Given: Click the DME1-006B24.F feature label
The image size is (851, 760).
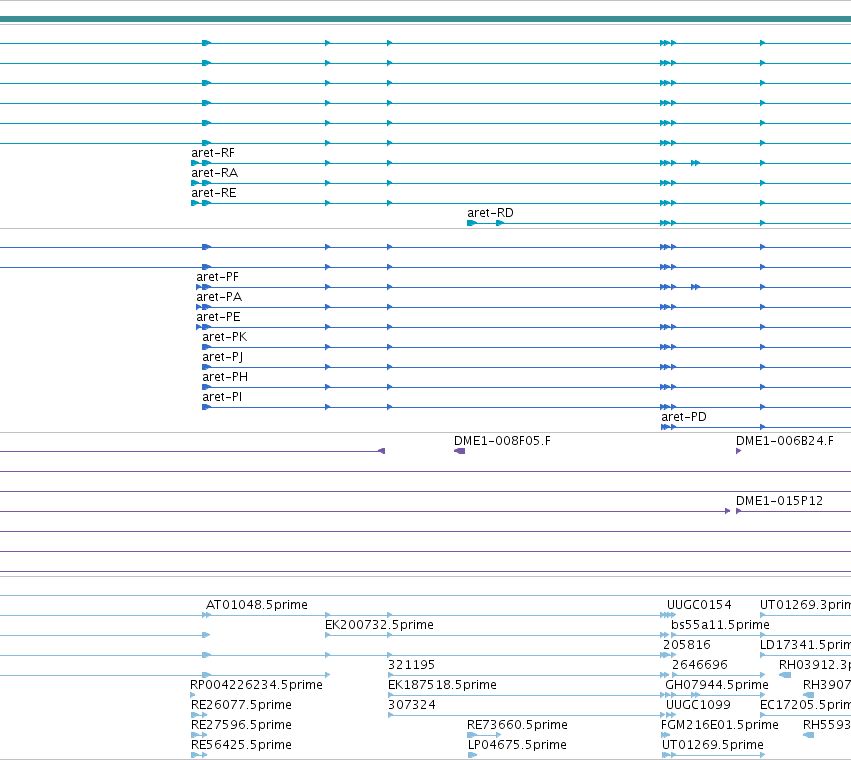Looking at the screenshot, I should coord(785,441).
